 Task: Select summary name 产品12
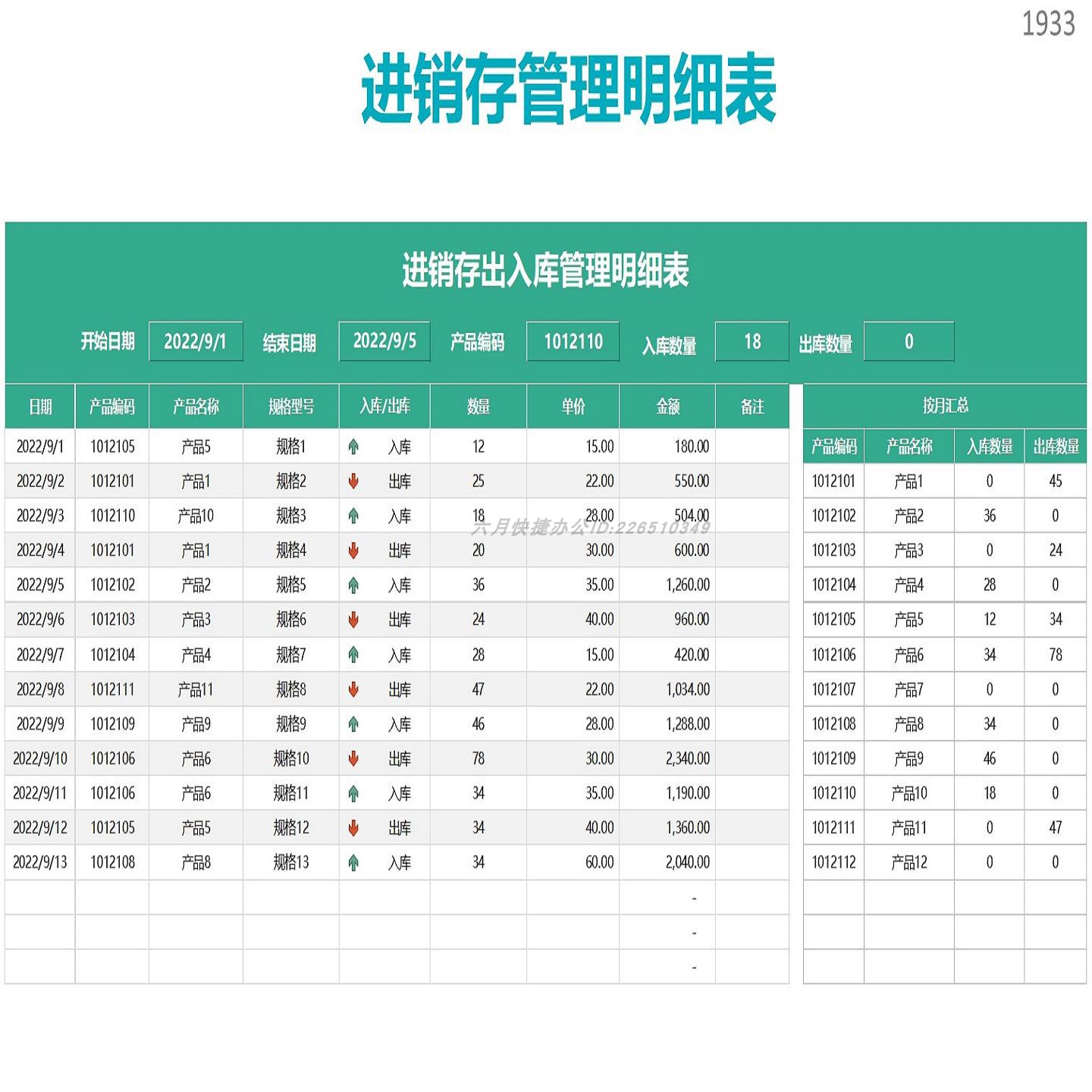pyautogui.click(x=909, y=862)
